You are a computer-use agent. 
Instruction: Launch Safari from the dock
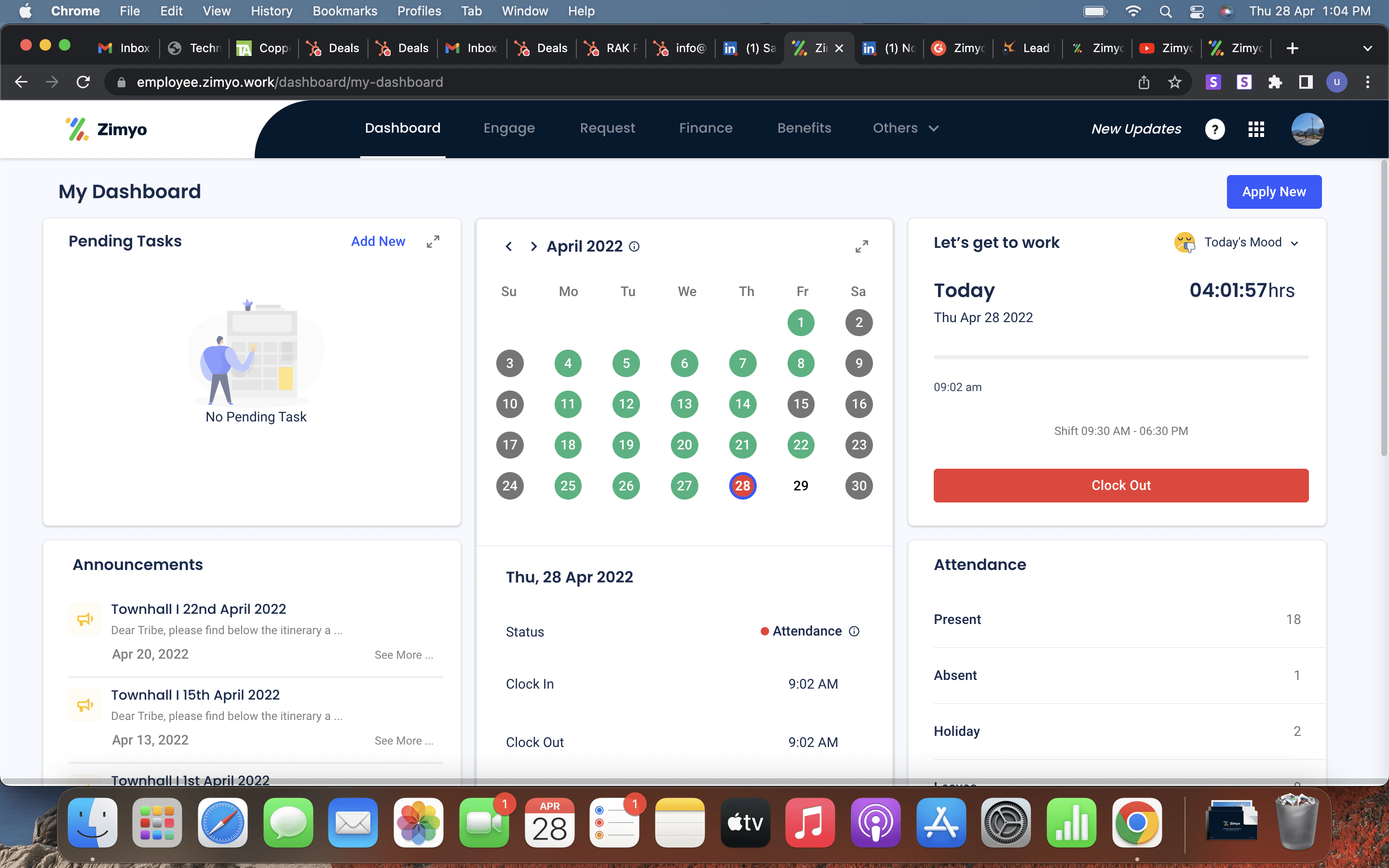(223, 823)
